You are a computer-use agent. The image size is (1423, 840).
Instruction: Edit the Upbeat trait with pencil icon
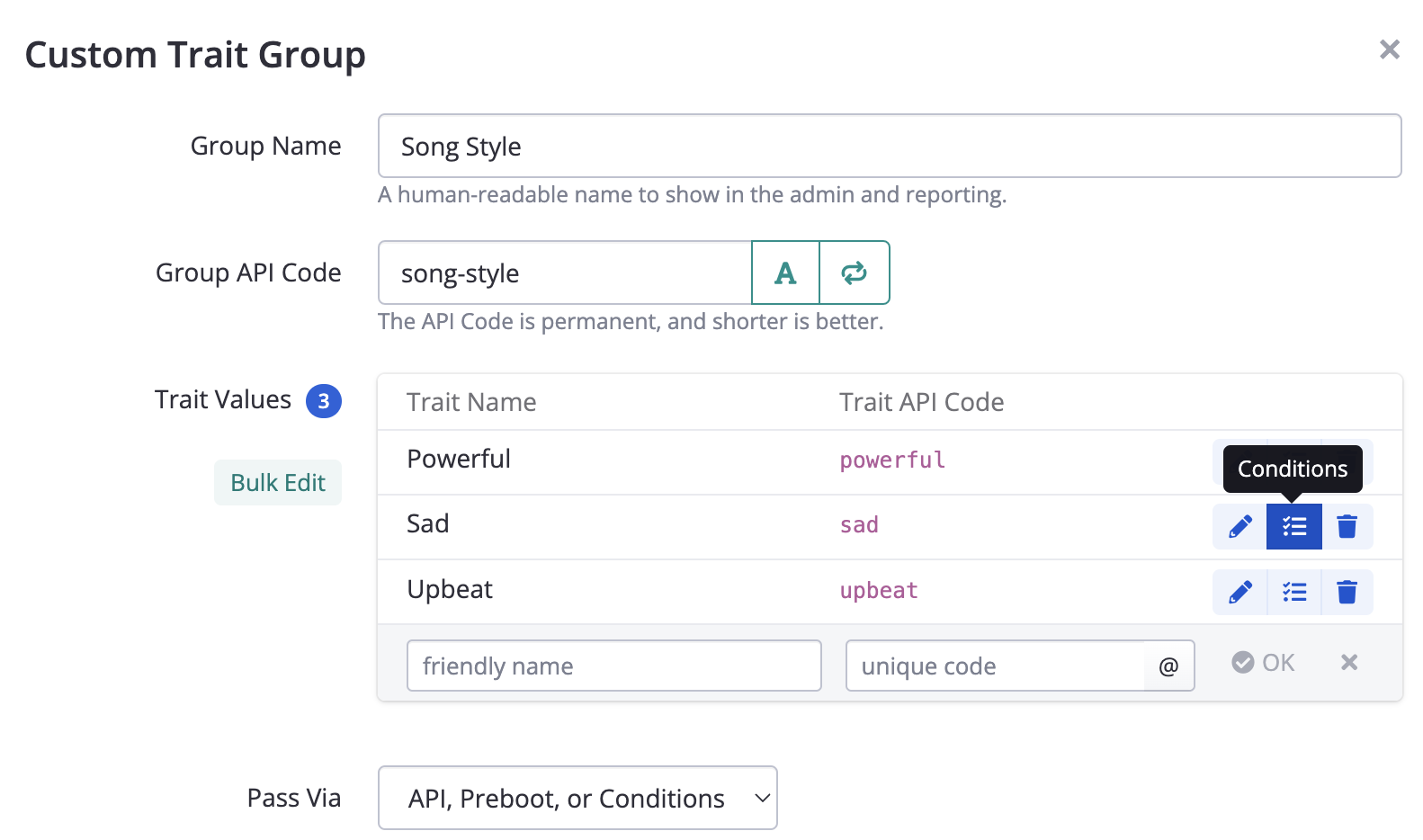[x=1240, y=592]
